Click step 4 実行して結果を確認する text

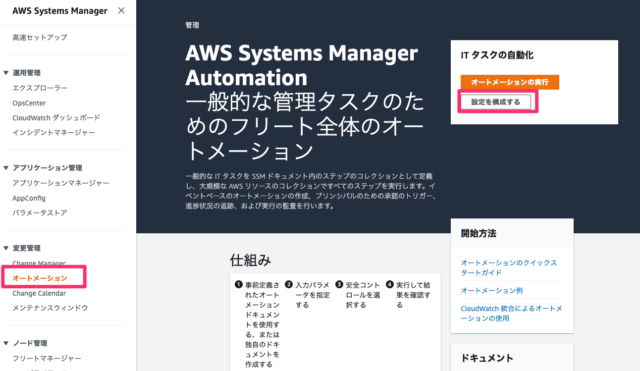click(413, 295)
